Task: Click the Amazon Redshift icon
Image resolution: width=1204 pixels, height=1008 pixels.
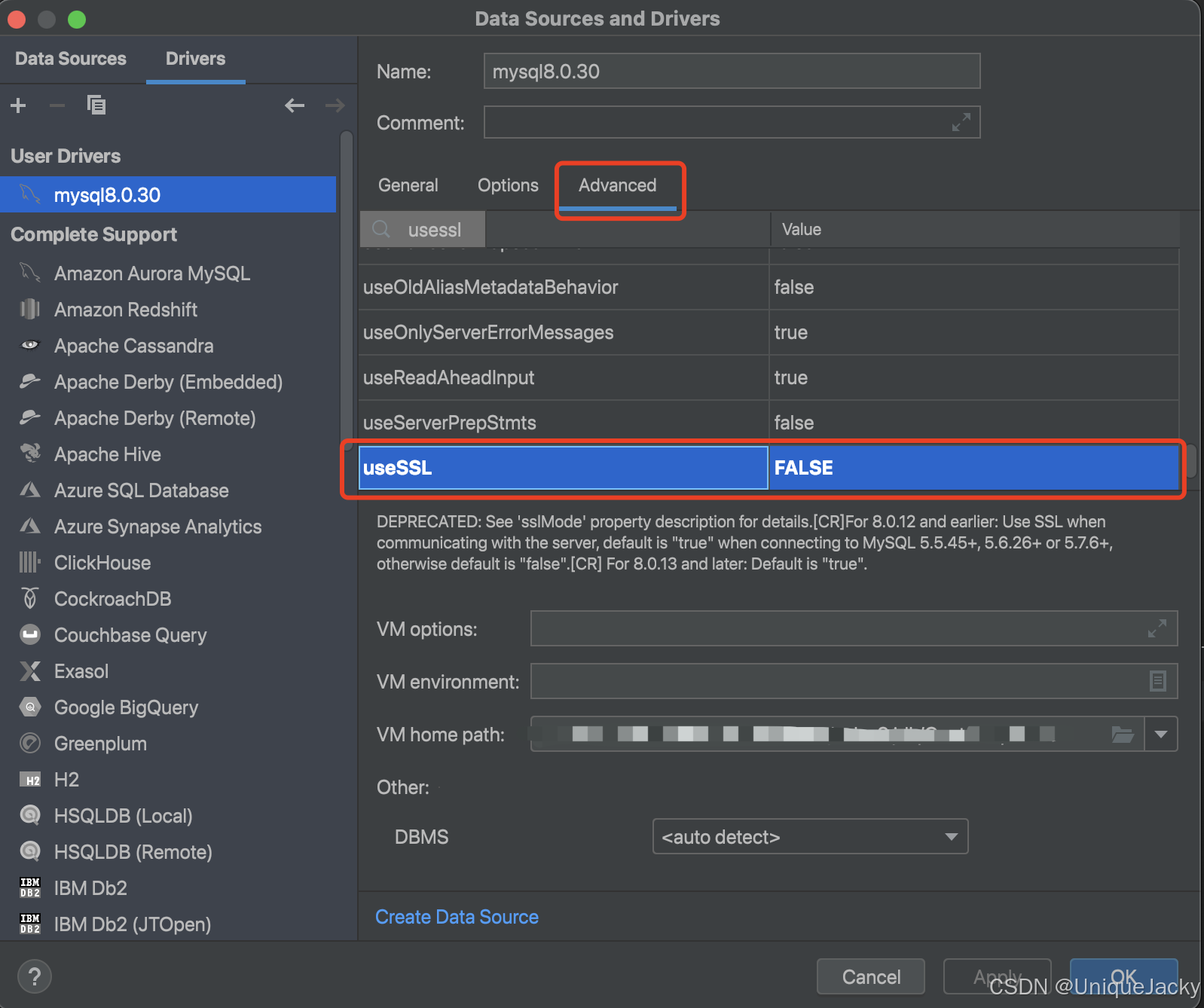Action: tap(30, 310)
